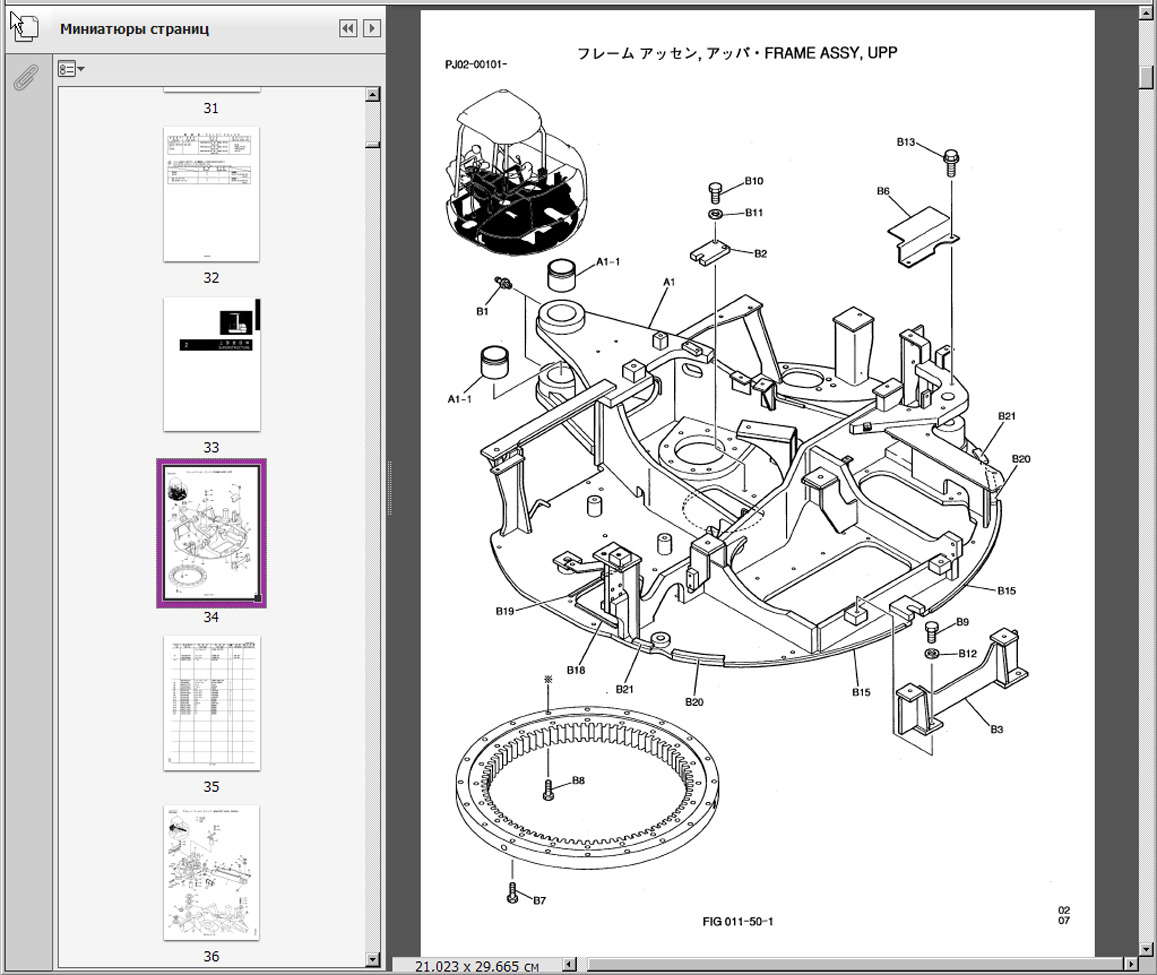Image resolution: width=1157 pixels, height=975 pixels.
Task: Click the Page Thumbnails panel icon
Action: (x=24, y=28)
